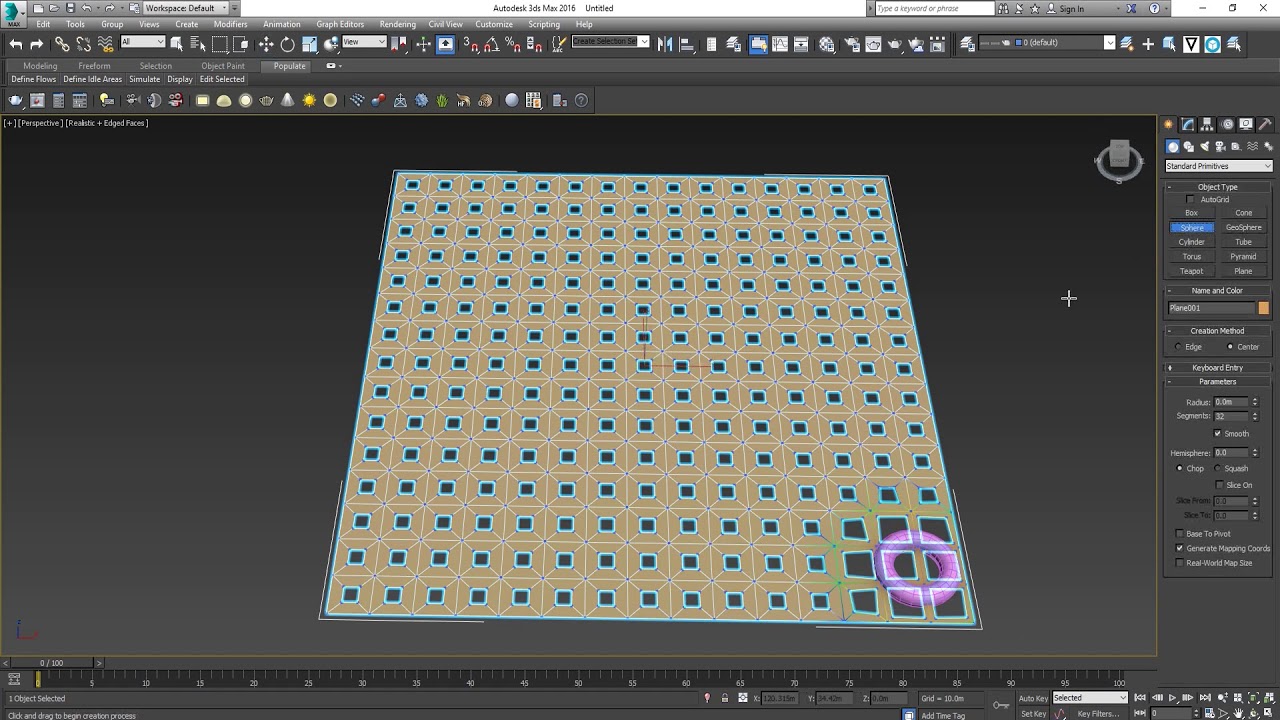The image size is (1280, 720).
Task: Open the Render Setup teapot icon
Action: coord(851,44)
